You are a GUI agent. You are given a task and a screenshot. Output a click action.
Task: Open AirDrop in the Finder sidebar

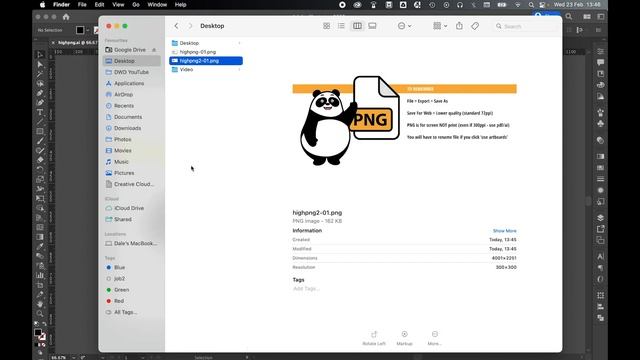pyautogui.click(x=119, y=94)
